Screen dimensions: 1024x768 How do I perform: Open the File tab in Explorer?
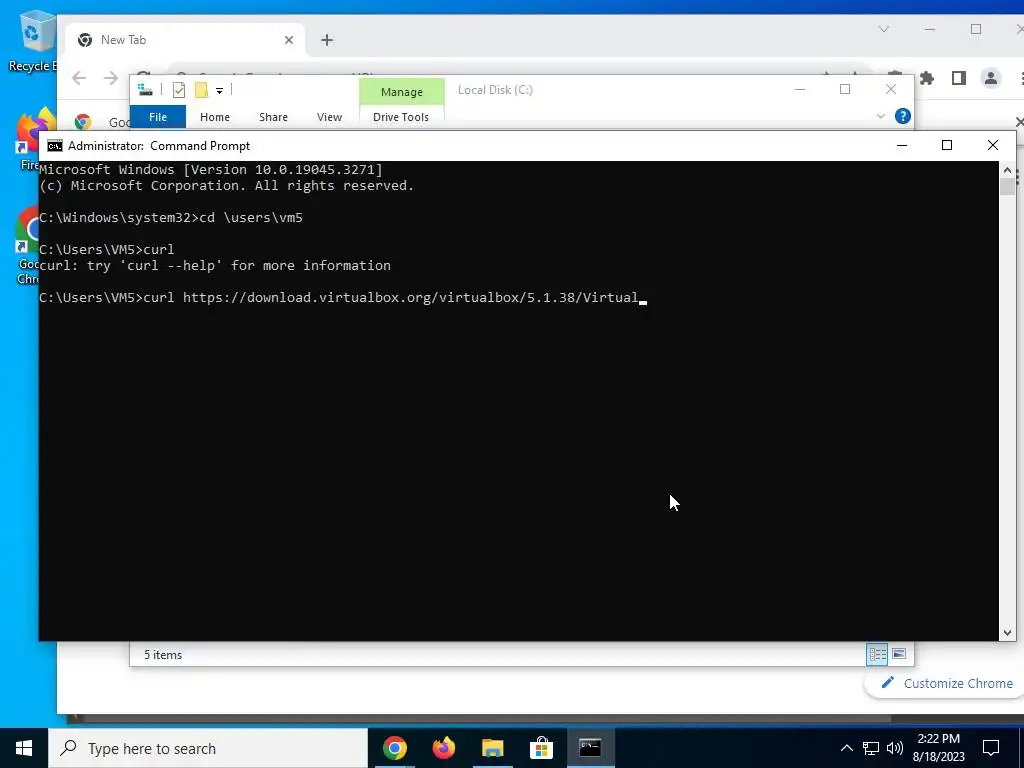[158, 117]
